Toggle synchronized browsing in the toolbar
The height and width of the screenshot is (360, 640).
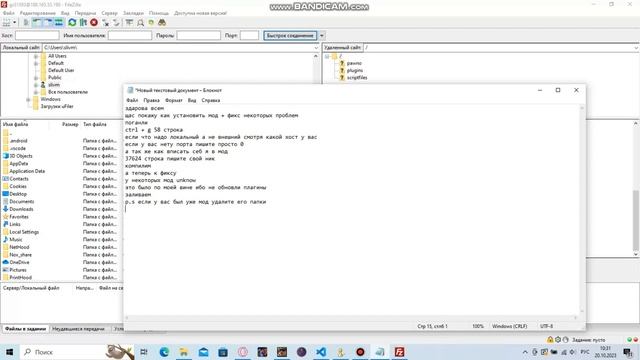[151, 22]
